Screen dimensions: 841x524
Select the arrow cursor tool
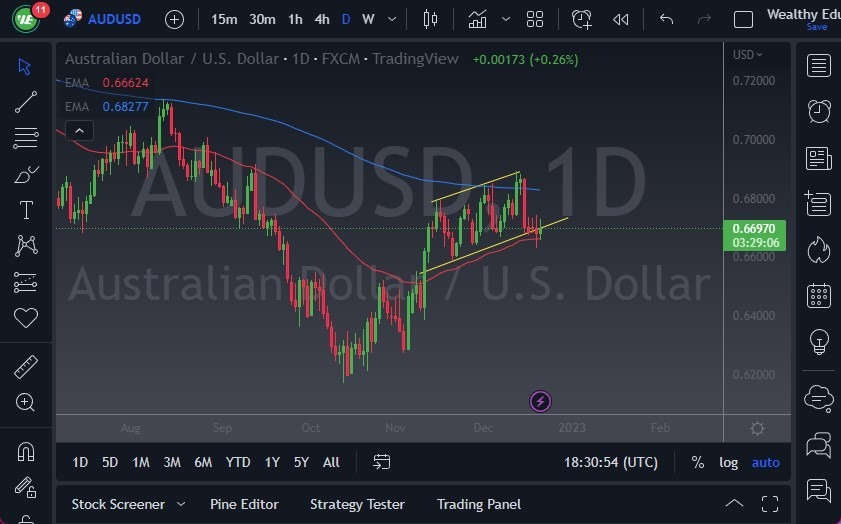tap(25, 67)
